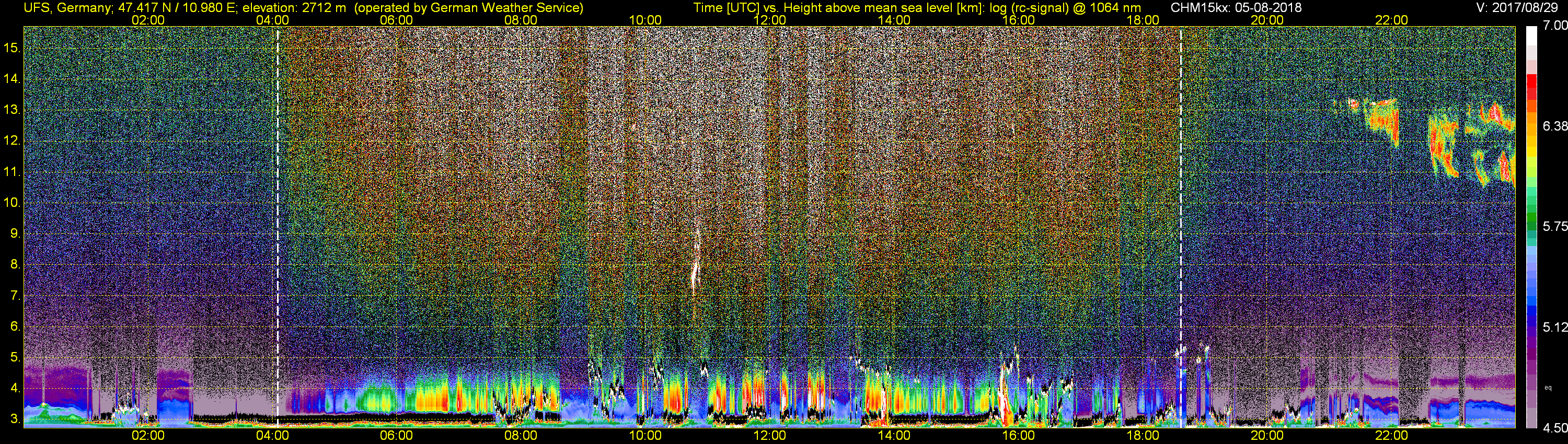
Task: Click the '13.' km height axis label
Action: click(x=12, y=110)
